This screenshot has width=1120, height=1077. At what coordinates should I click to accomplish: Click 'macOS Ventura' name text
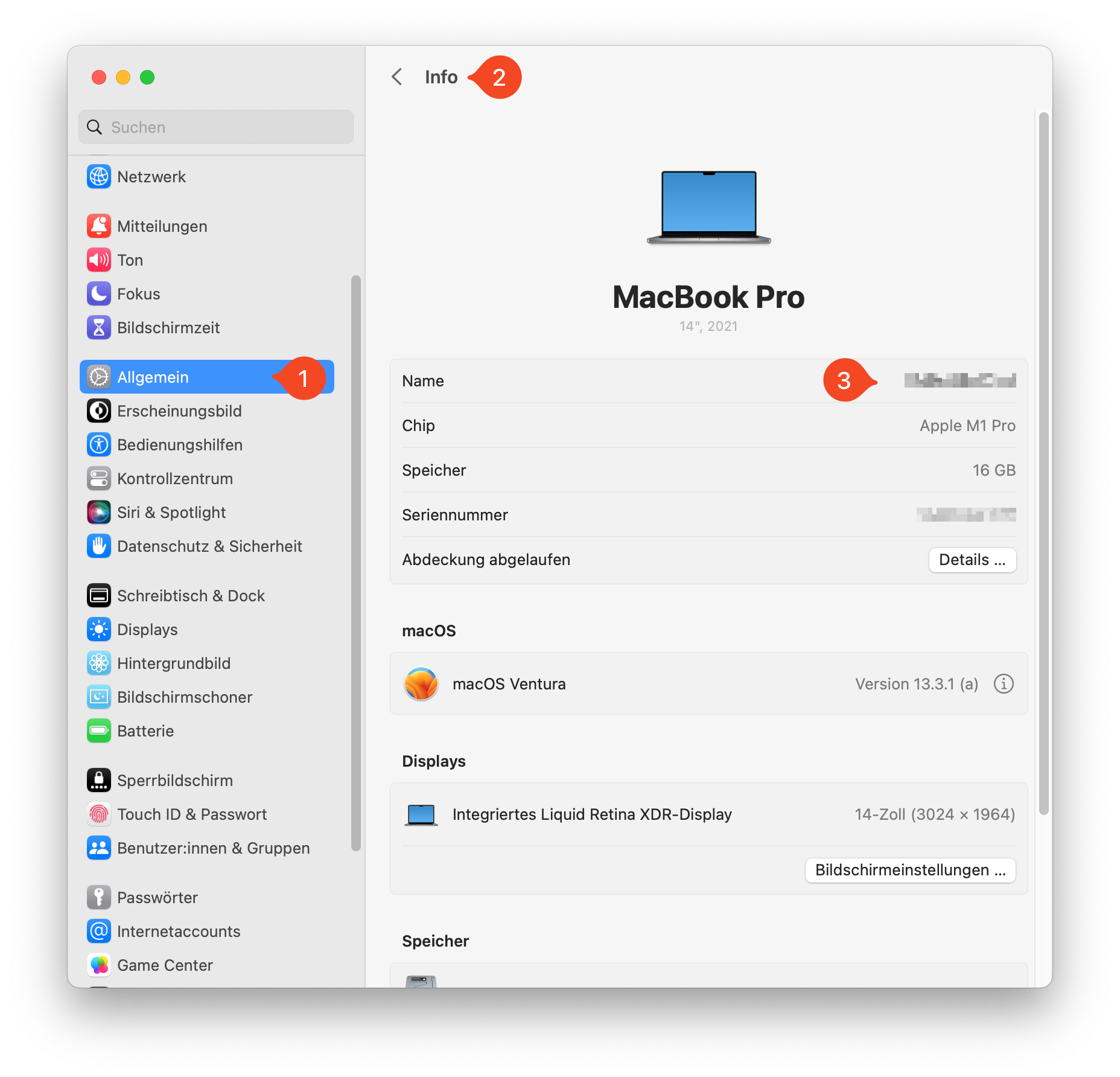click(x=509, y=684)
